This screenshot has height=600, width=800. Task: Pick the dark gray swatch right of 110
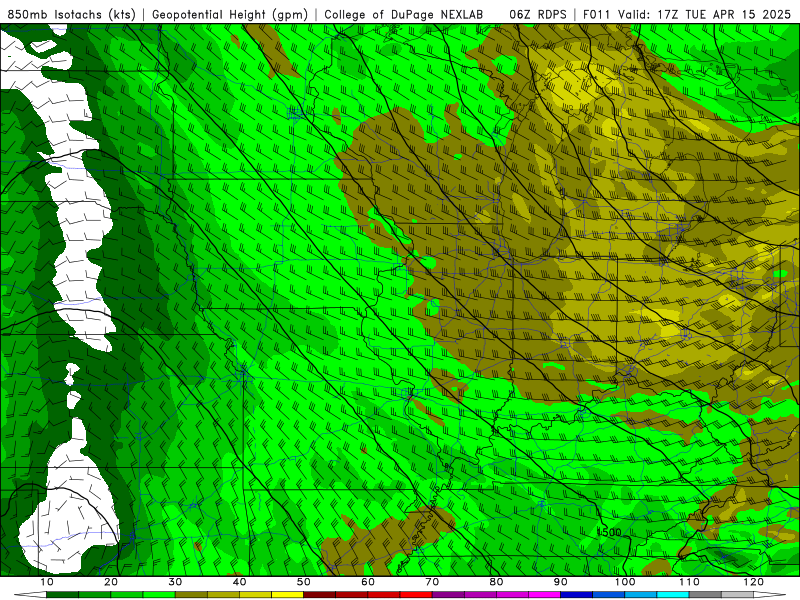705,595
